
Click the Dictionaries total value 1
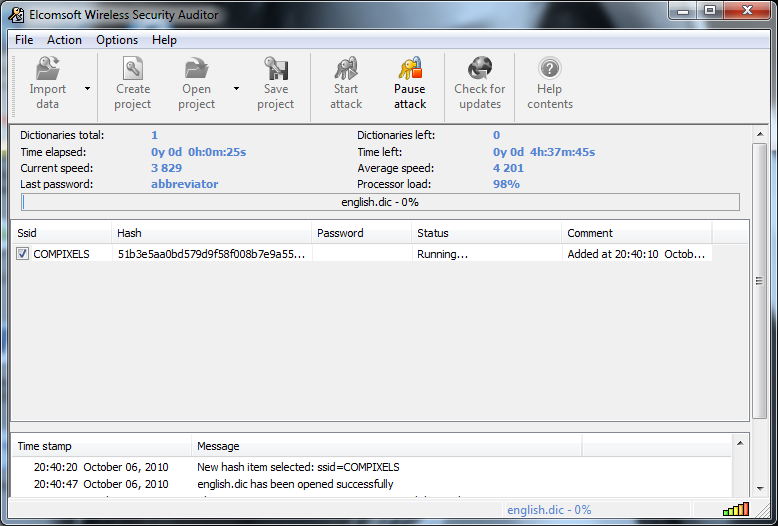pos(154,135)
